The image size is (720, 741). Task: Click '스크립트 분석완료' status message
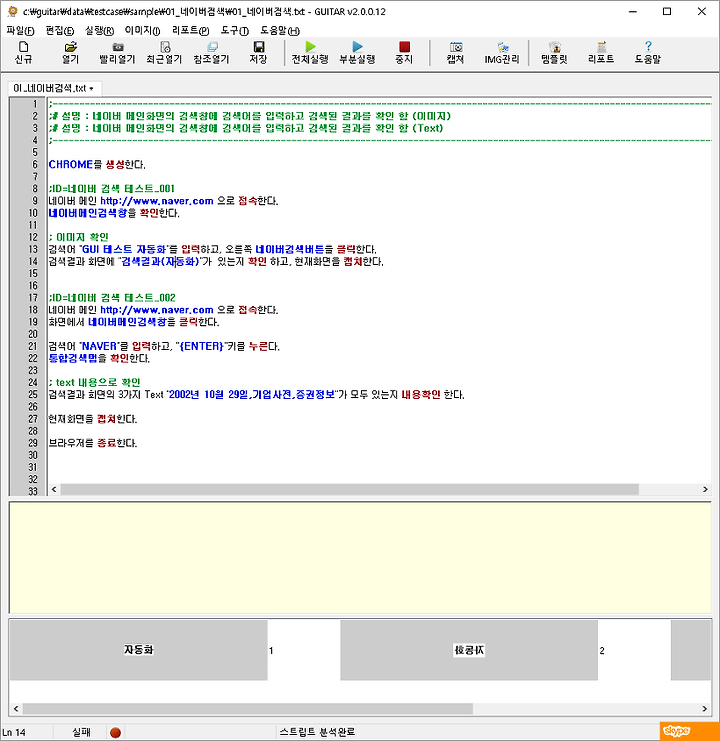317,732
